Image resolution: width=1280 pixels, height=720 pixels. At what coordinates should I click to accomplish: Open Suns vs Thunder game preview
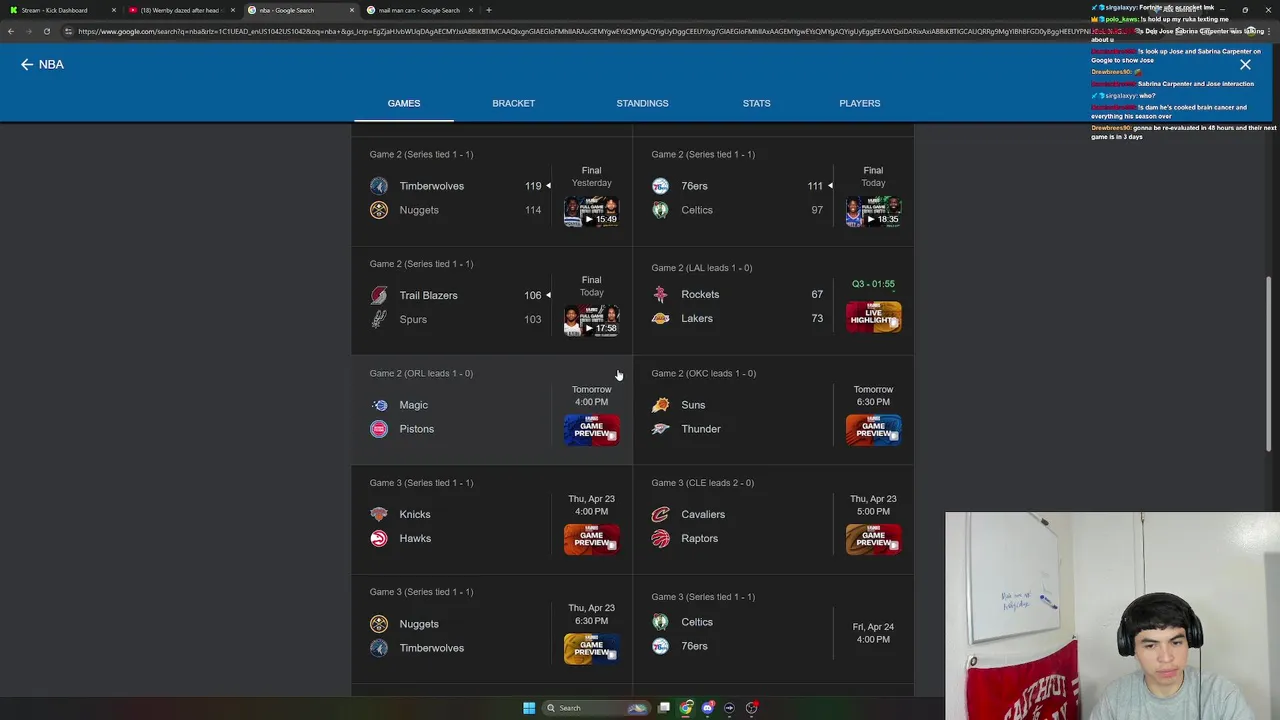coord(873,430)
